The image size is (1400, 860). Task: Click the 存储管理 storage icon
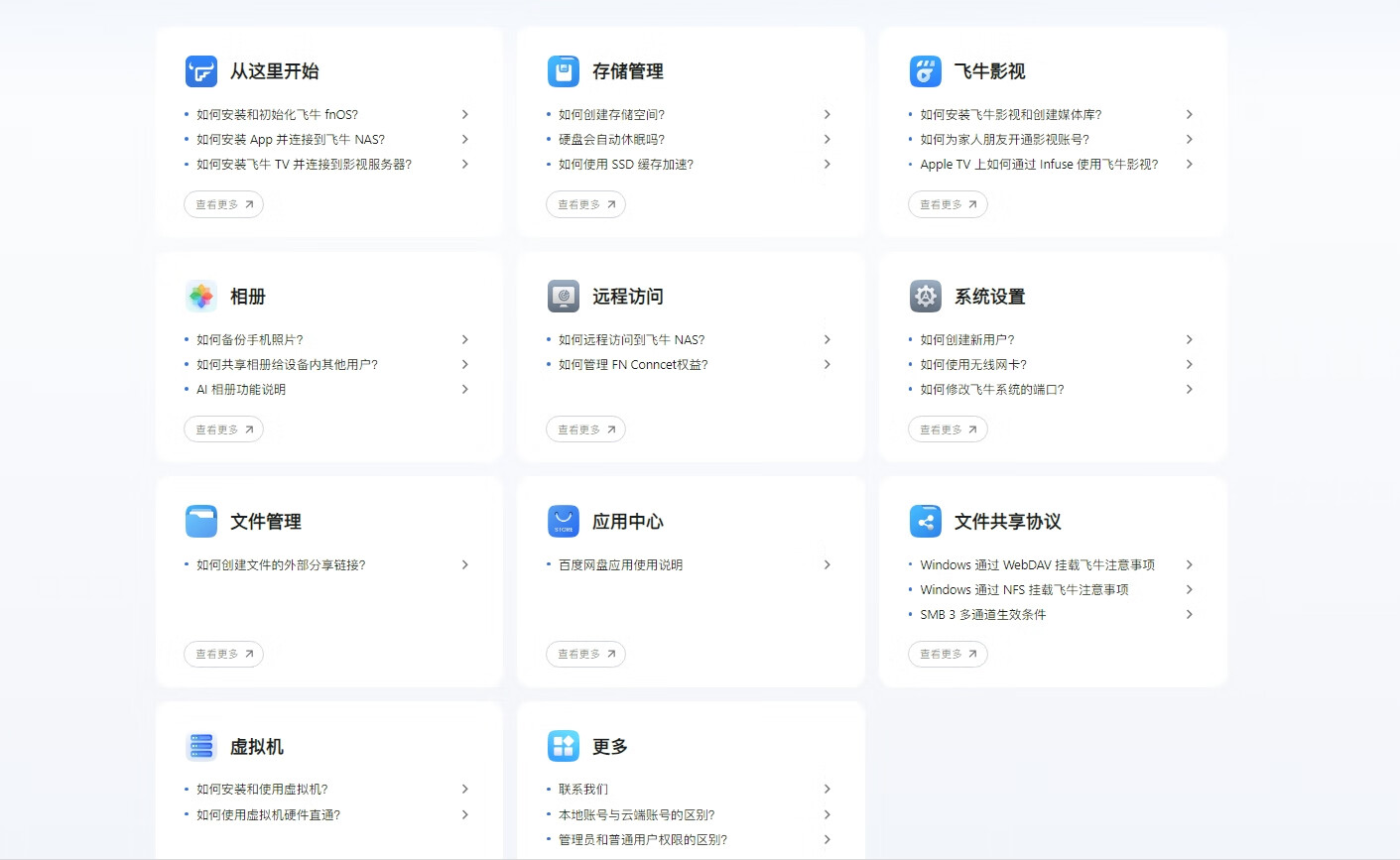click(x=564, y=71)
